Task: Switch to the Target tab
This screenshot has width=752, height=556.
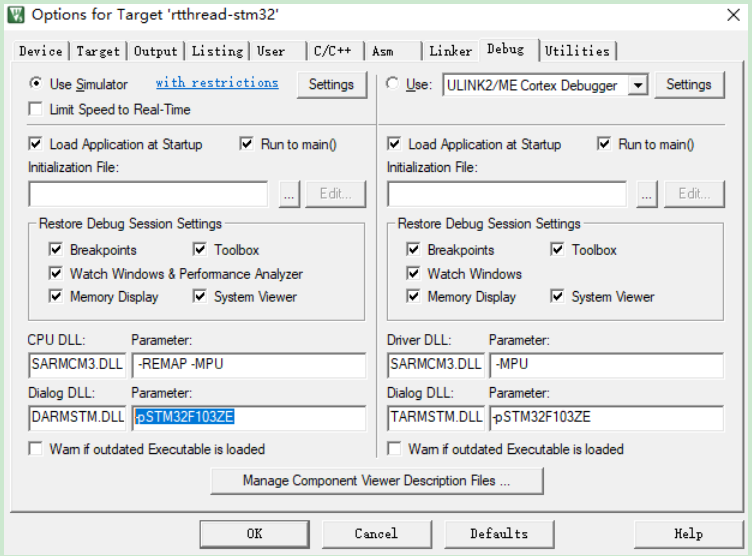Action: (98, 51)
